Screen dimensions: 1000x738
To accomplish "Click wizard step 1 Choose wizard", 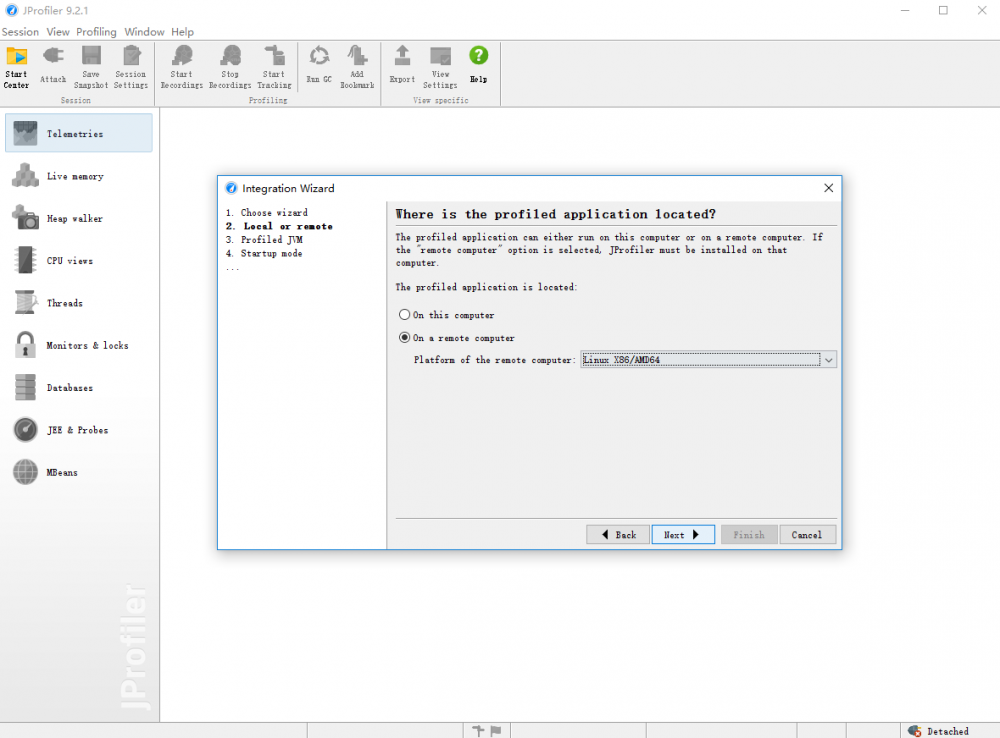I will point(267,212).
